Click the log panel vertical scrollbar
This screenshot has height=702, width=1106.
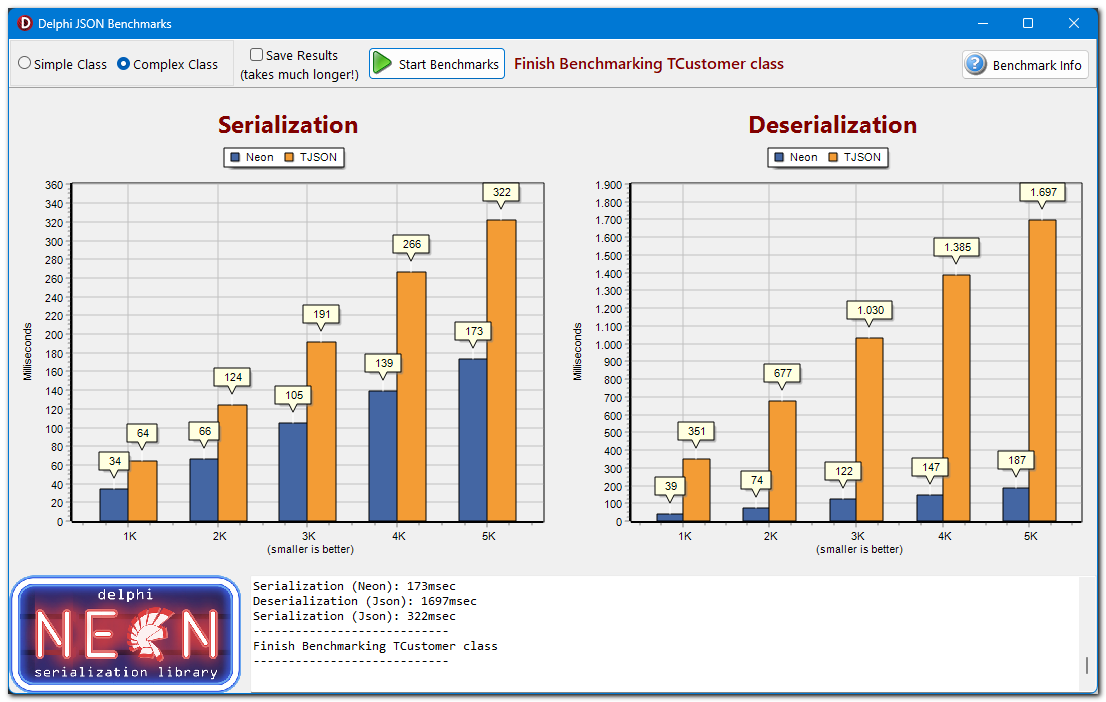pos(1087,634)
